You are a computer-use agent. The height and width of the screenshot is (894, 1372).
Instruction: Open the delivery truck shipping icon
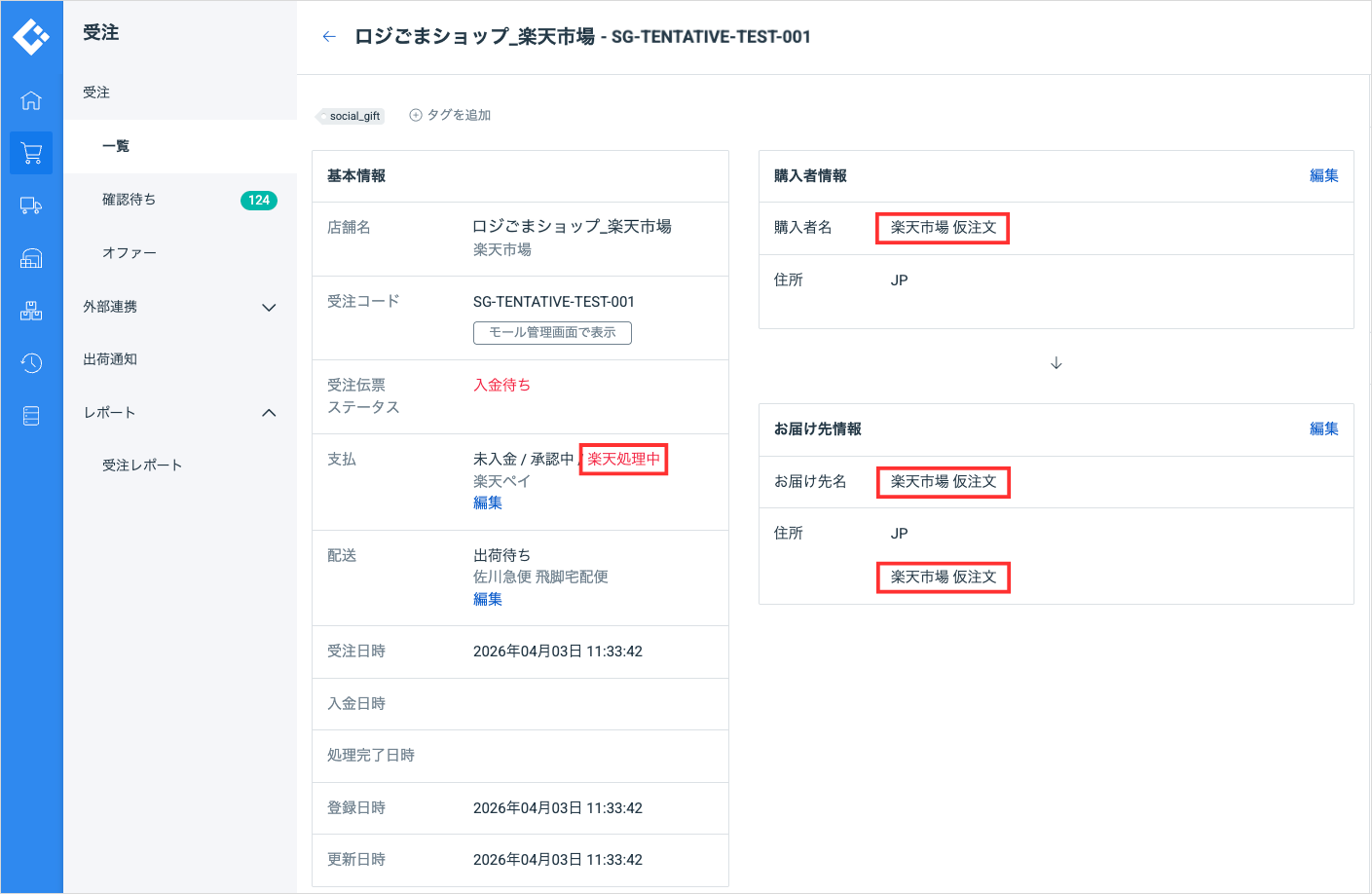(31, 205)
